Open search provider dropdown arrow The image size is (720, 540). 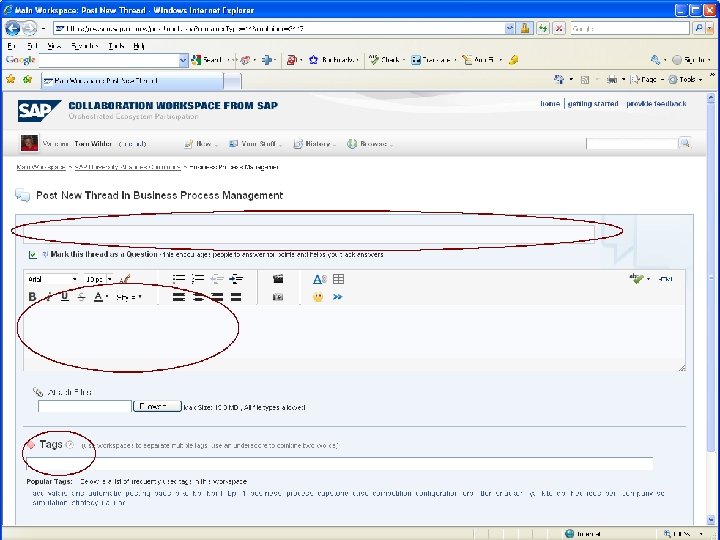coord(710,28)
